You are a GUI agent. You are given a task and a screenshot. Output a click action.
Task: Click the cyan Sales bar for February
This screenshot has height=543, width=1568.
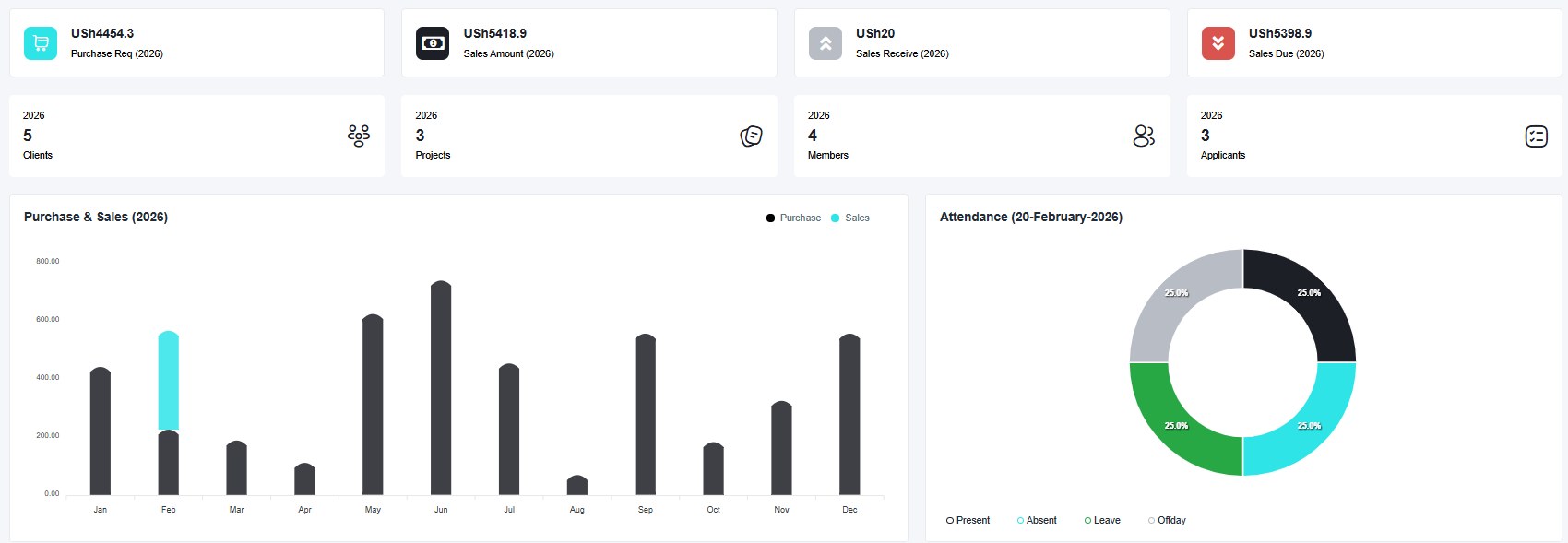pos(169,380)
